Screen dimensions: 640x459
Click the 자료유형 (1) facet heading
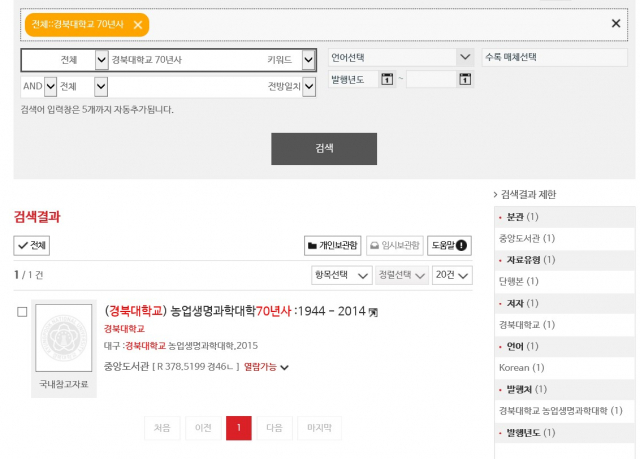(x=531, y=260)
